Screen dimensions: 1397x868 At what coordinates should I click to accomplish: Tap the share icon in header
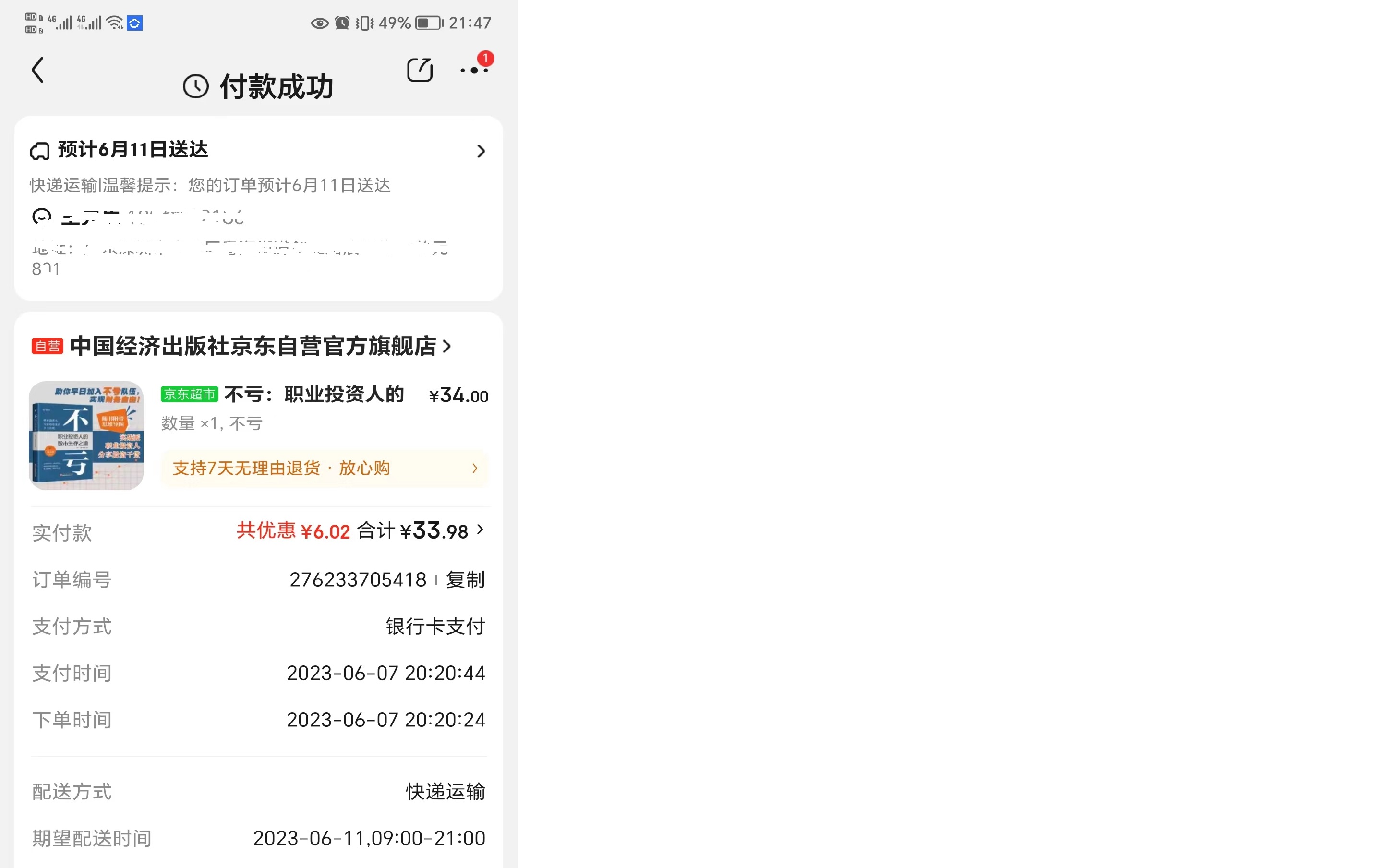click(x=420, y=70)
